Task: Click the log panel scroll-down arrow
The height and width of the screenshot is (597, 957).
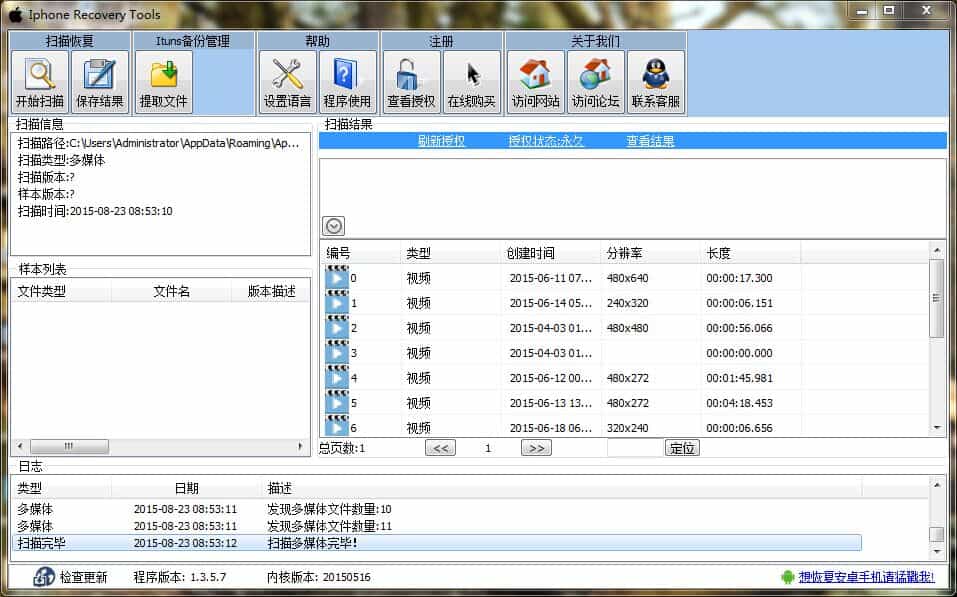Action: (937, 552)
